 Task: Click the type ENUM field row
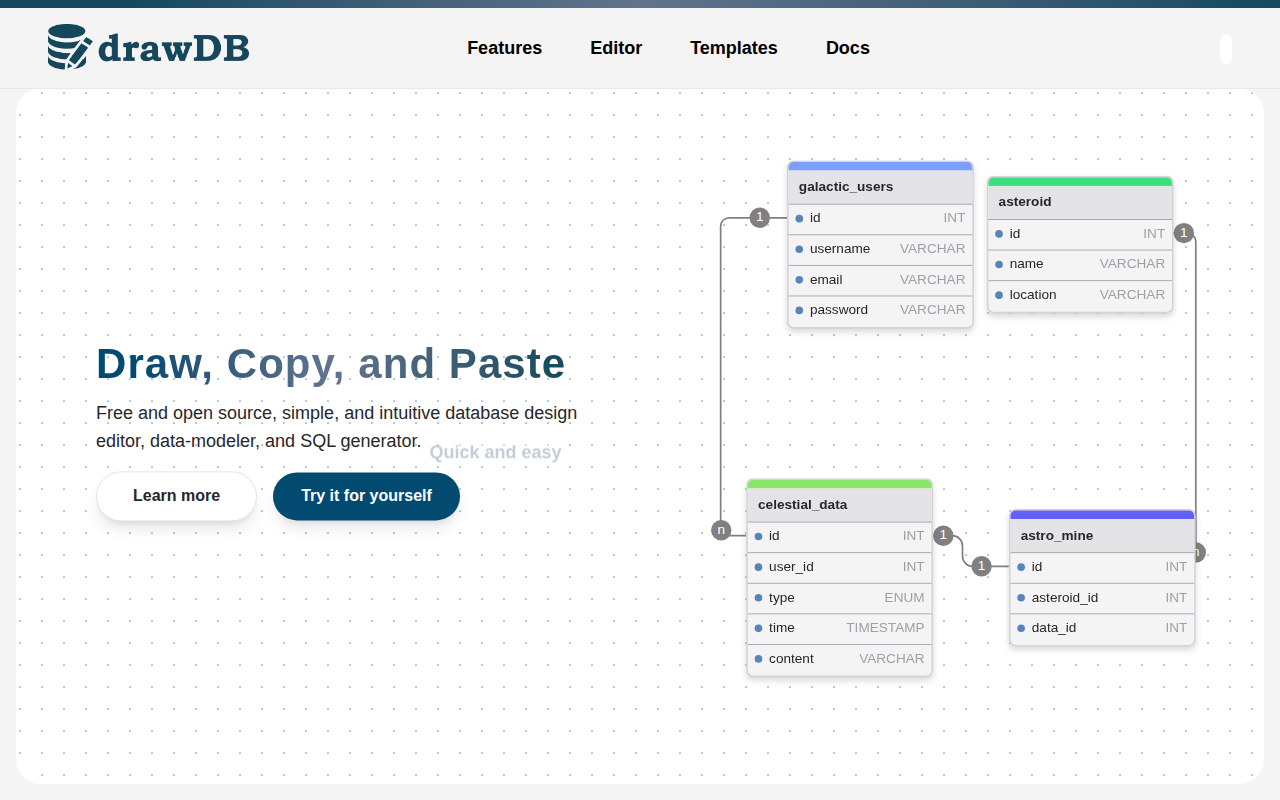click(839, 599)
